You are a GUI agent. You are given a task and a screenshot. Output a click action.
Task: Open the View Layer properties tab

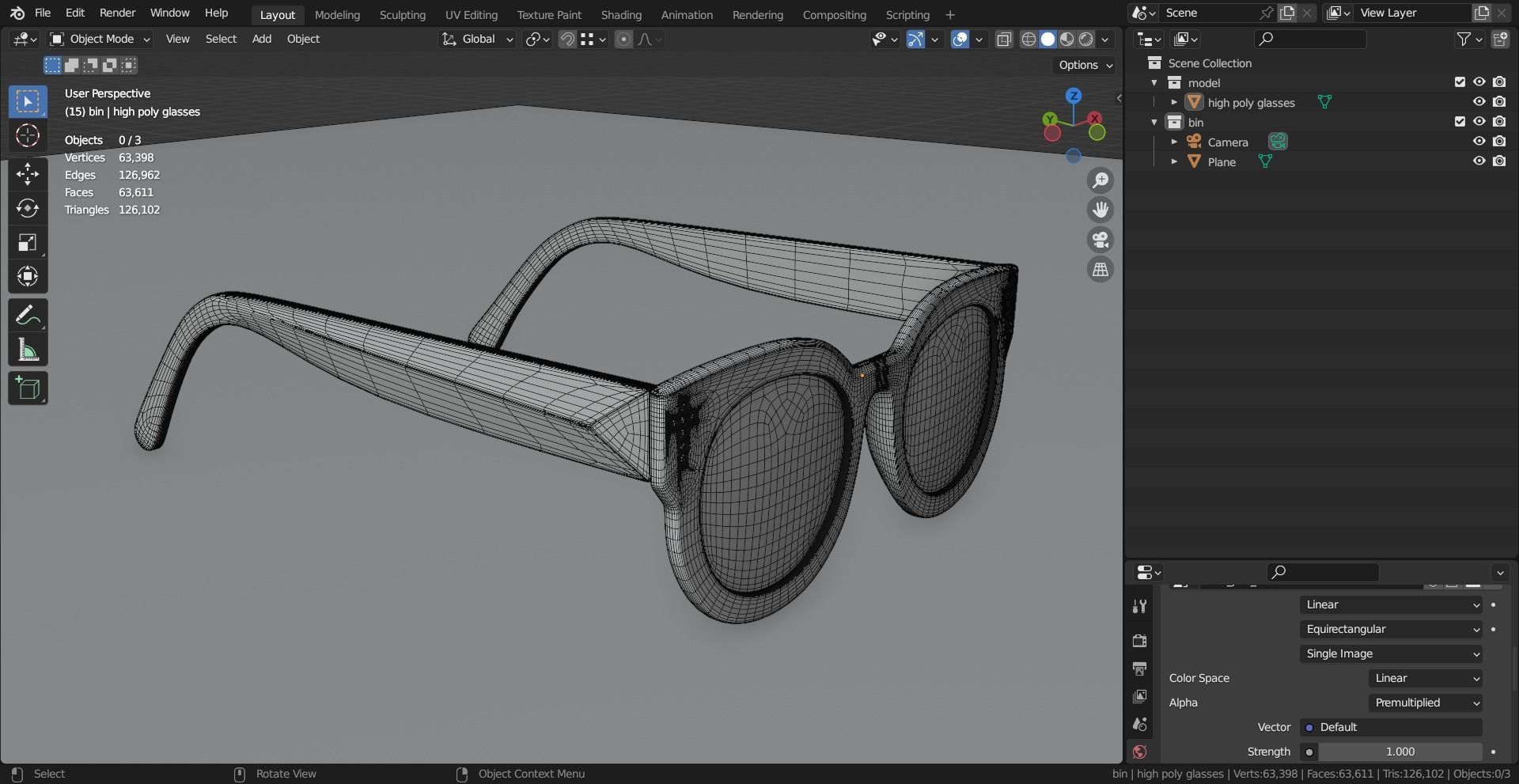(1139, 696)
